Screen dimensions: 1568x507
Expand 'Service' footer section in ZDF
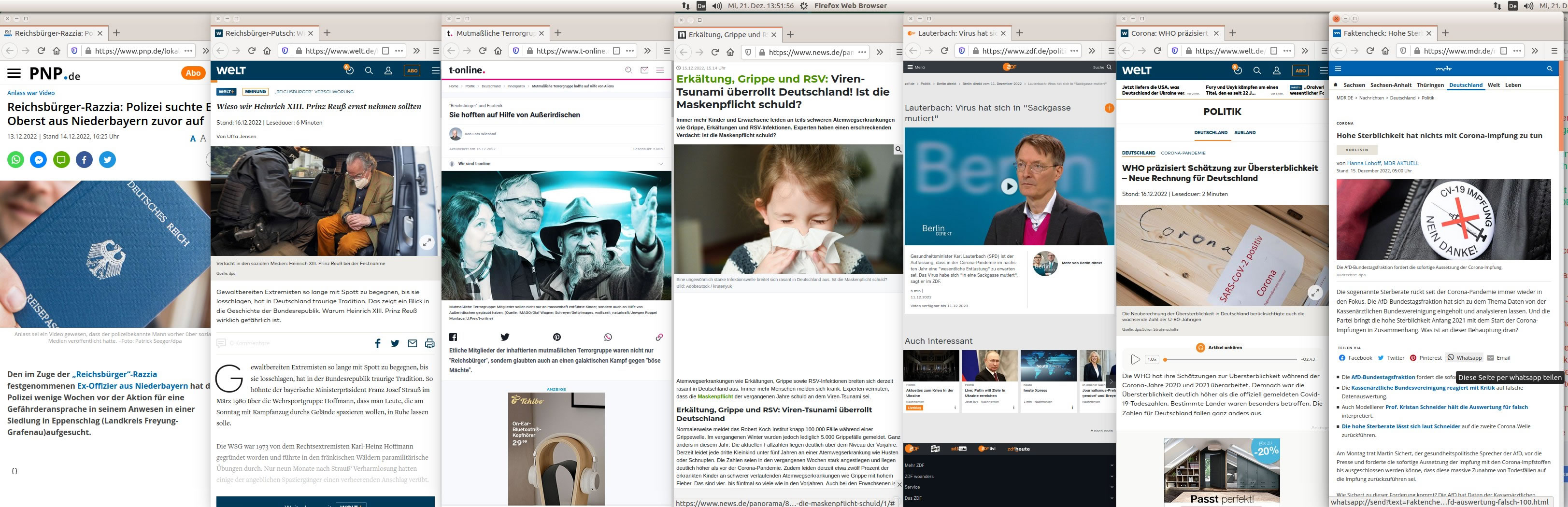point(1009,487)
